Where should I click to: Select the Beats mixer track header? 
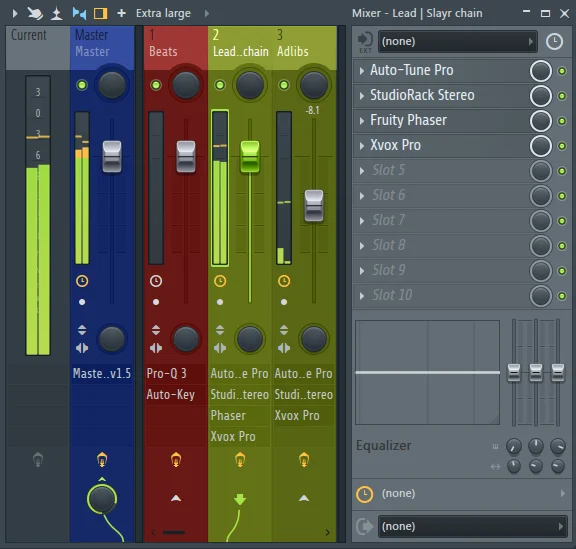pyautogui.click(x=176, y=48)
